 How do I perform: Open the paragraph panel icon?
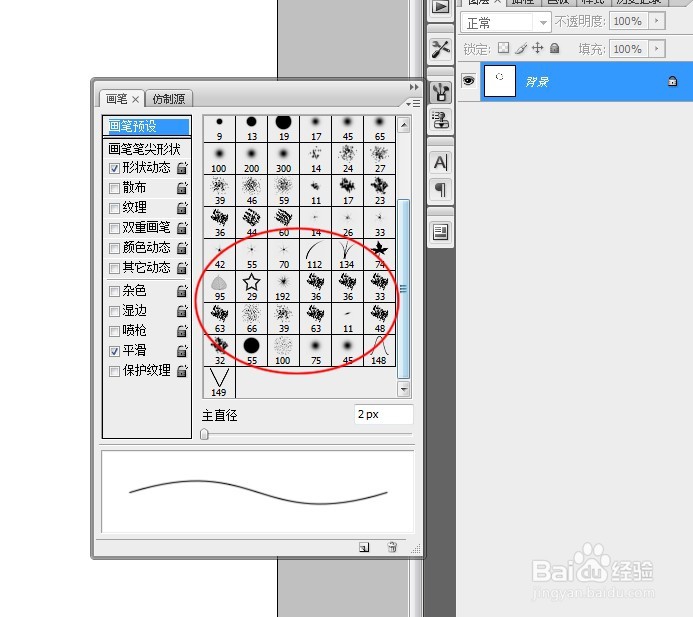point(441,190)
